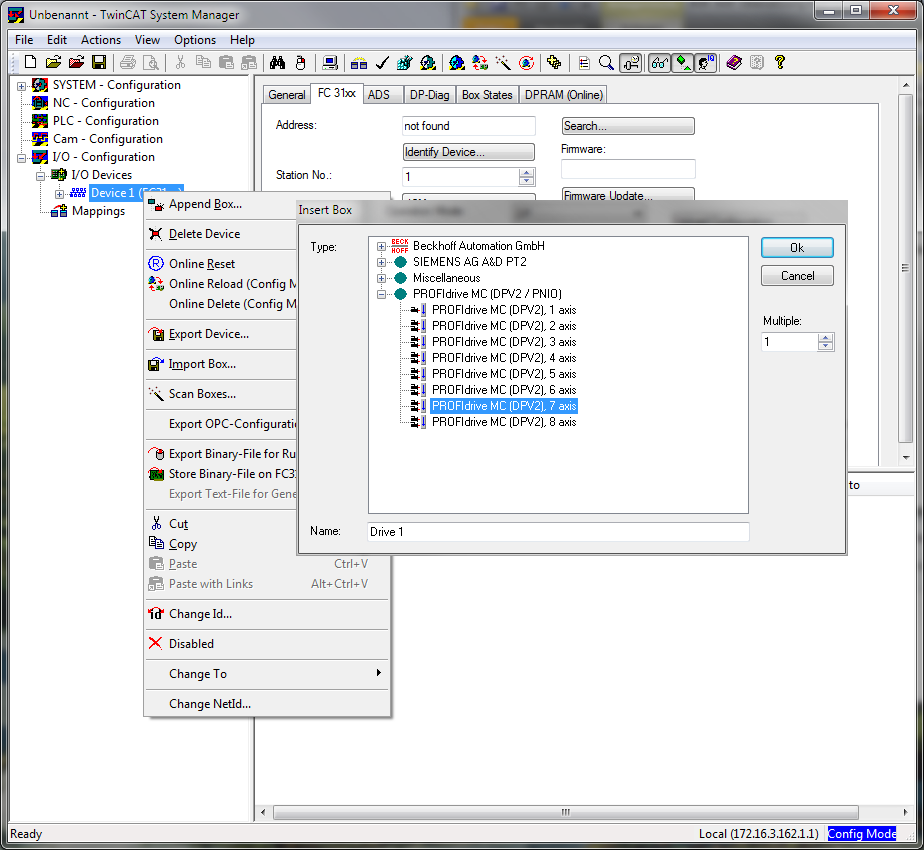The image size is (924, 850).
Task: Click the Generate Mappings toolbar icon
Action: [x=359, y=62]
